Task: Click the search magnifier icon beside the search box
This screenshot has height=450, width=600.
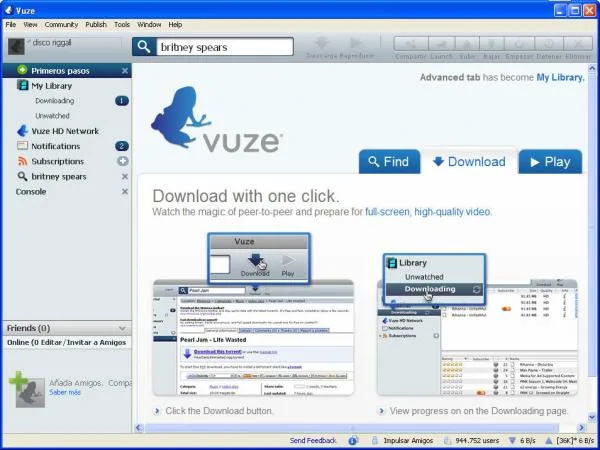Action: point(144,47)
